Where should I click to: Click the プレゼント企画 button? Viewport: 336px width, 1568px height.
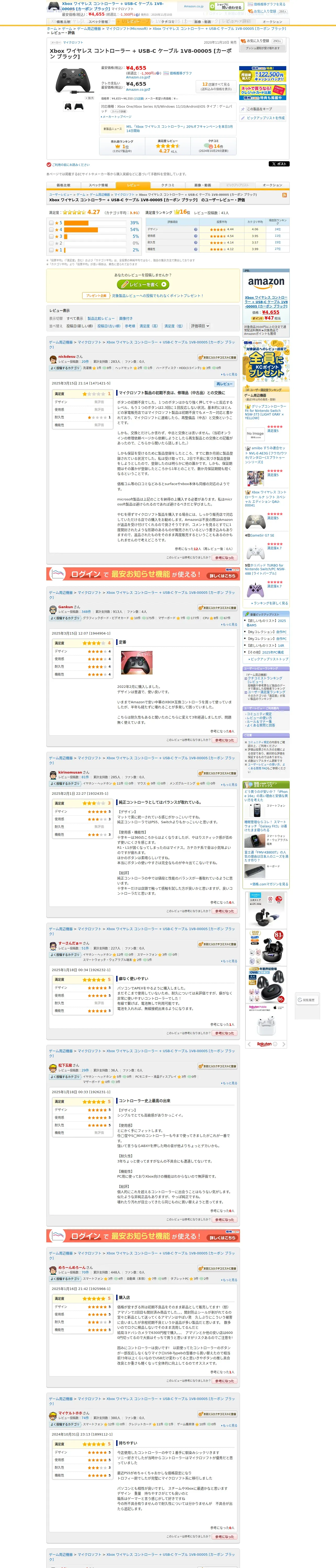96,296
